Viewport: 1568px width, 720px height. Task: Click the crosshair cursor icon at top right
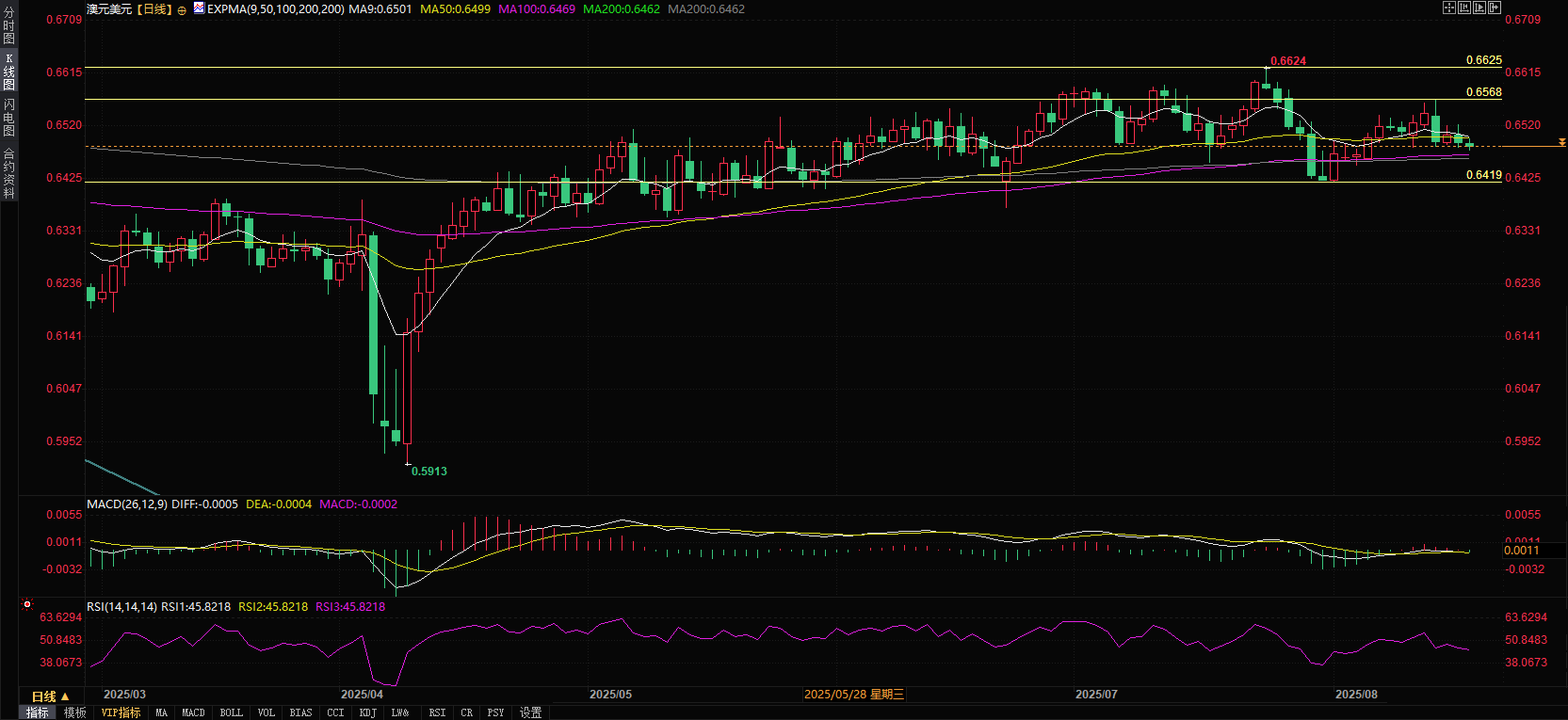pyautogui.click(x=1449, y=8)
